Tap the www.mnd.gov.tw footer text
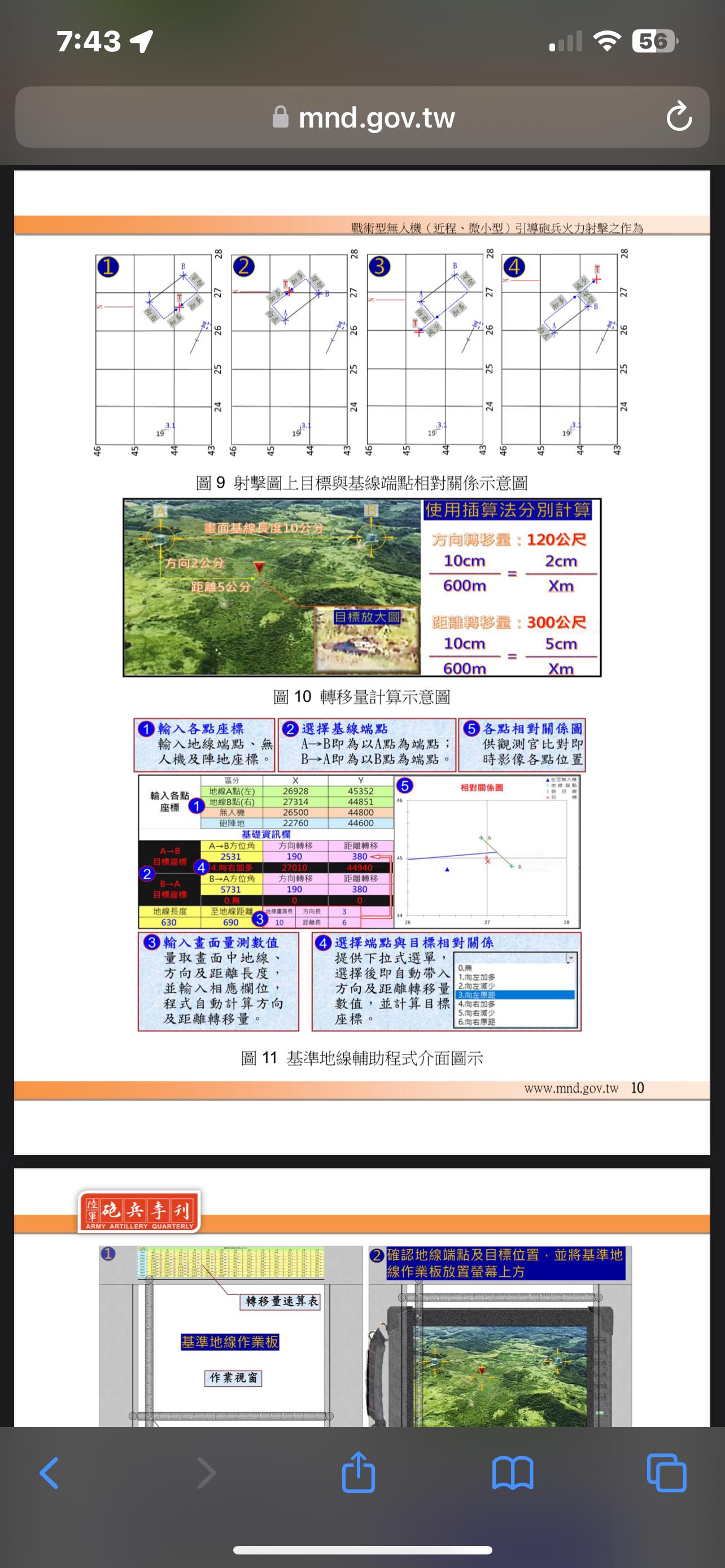Viewport: 725px width, 1568px height. click(x=571, y=1088)
